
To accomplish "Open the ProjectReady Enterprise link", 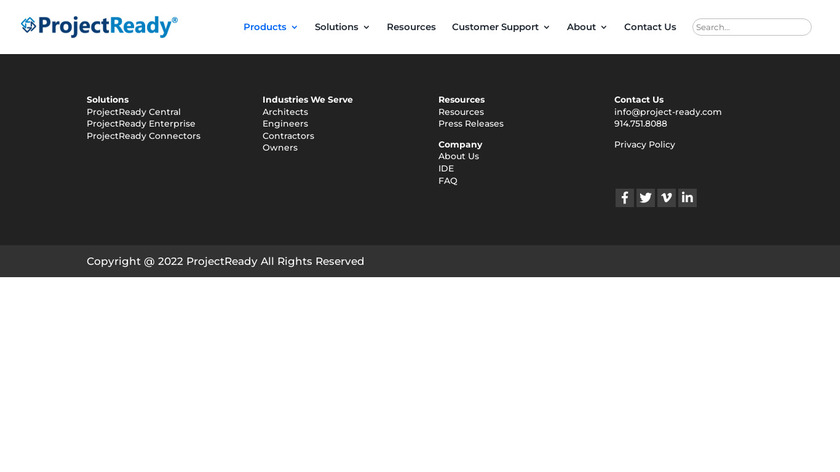I will (x=141, y=124).
